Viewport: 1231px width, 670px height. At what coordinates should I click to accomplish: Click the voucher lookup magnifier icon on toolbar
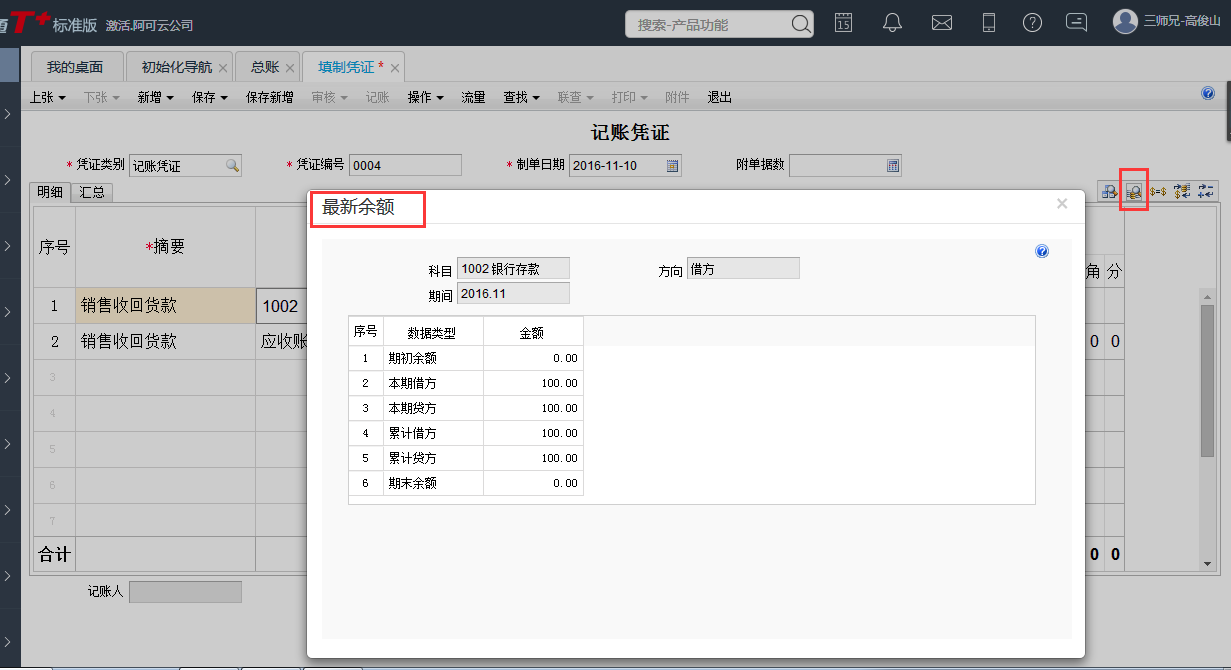point(1108,190)
